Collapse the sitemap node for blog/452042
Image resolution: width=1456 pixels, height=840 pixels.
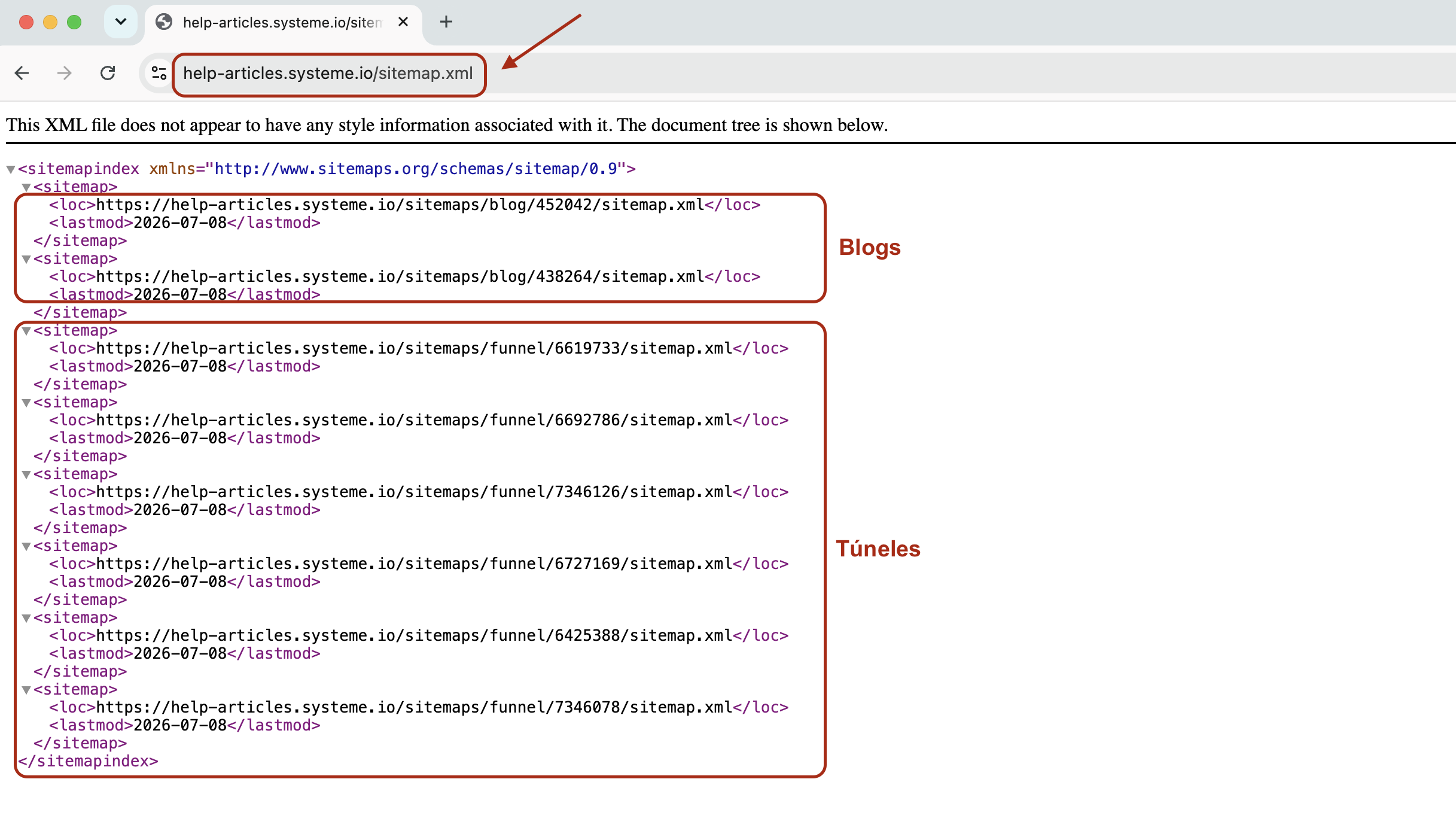[26, 187]
